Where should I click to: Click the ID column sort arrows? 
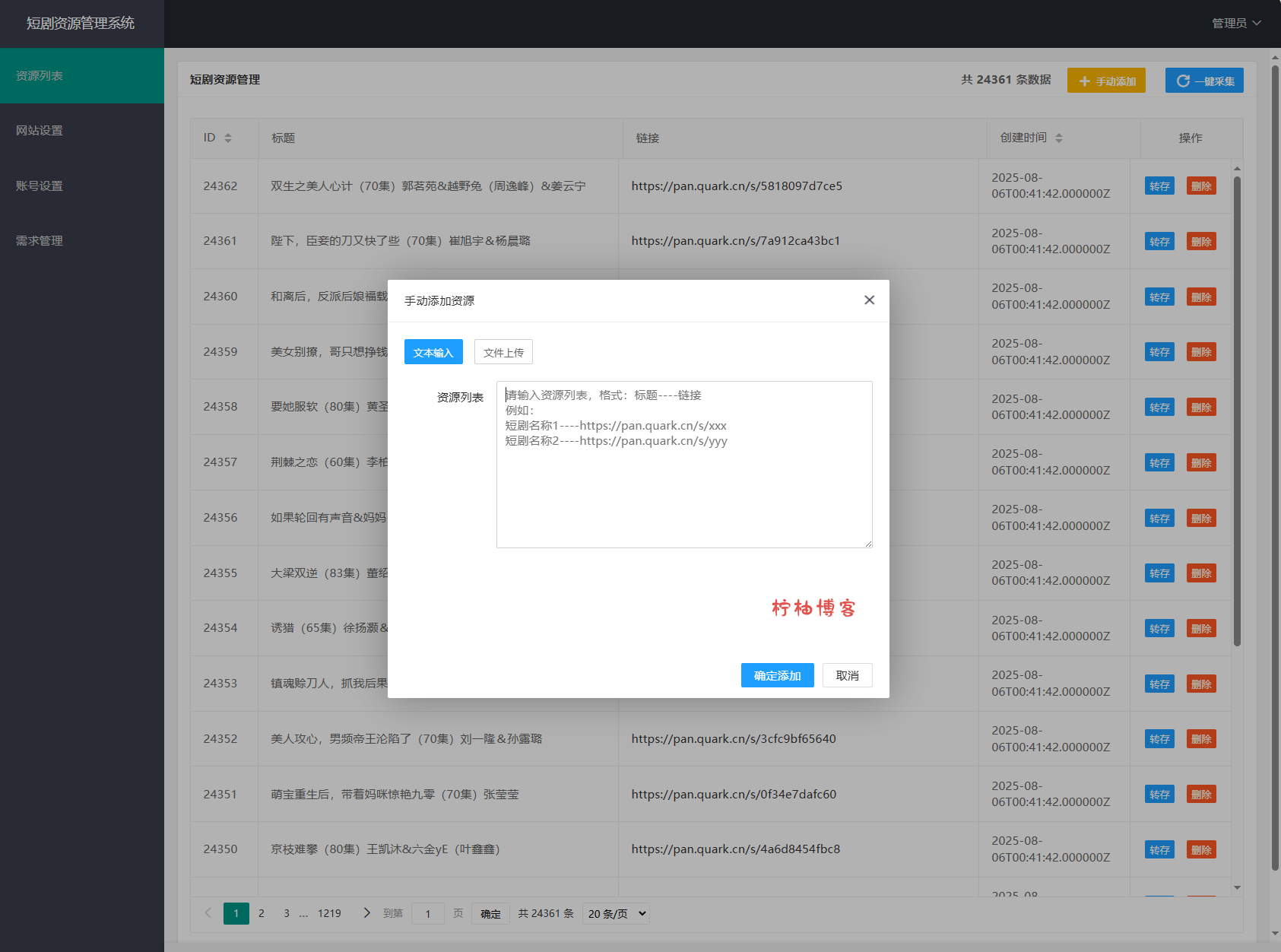click(x=228, y=138)
